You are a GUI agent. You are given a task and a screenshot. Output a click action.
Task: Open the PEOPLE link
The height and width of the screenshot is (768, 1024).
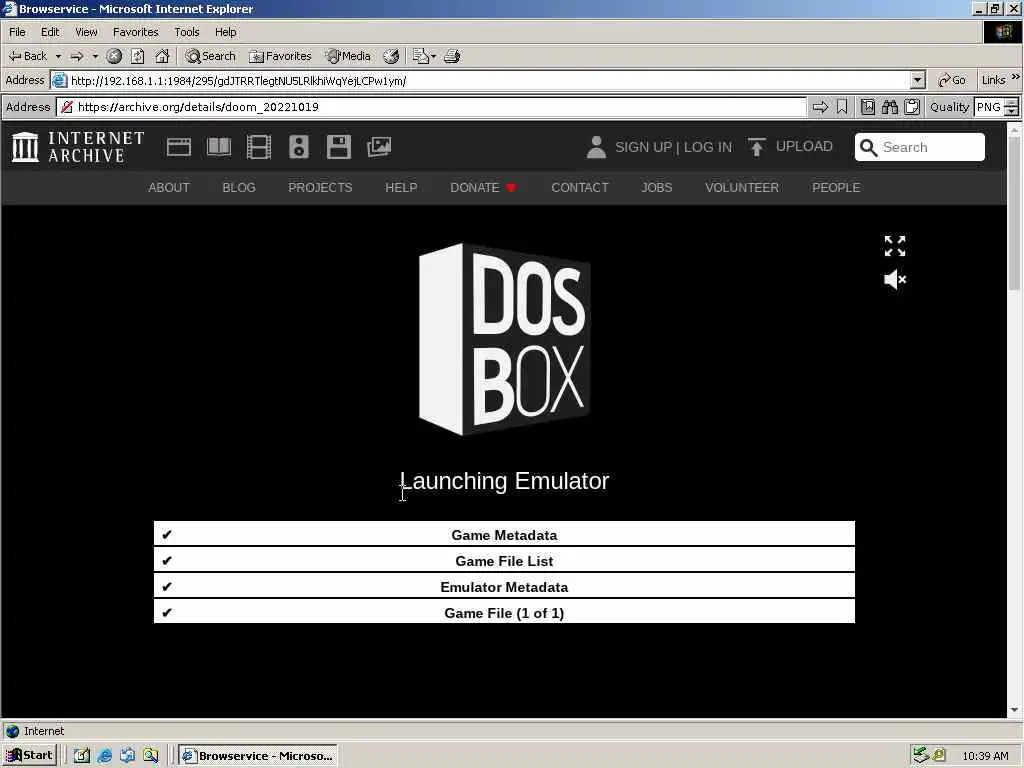[836, 187]
